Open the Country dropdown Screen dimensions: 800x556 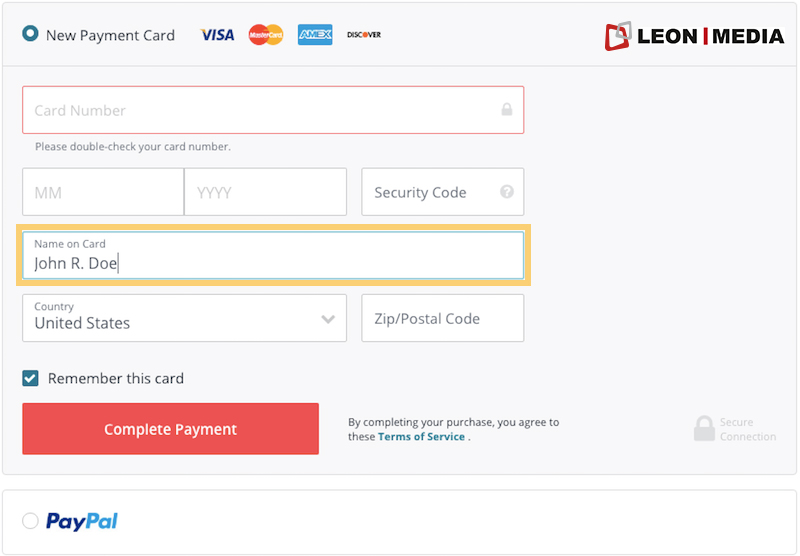tap(184, 318)
